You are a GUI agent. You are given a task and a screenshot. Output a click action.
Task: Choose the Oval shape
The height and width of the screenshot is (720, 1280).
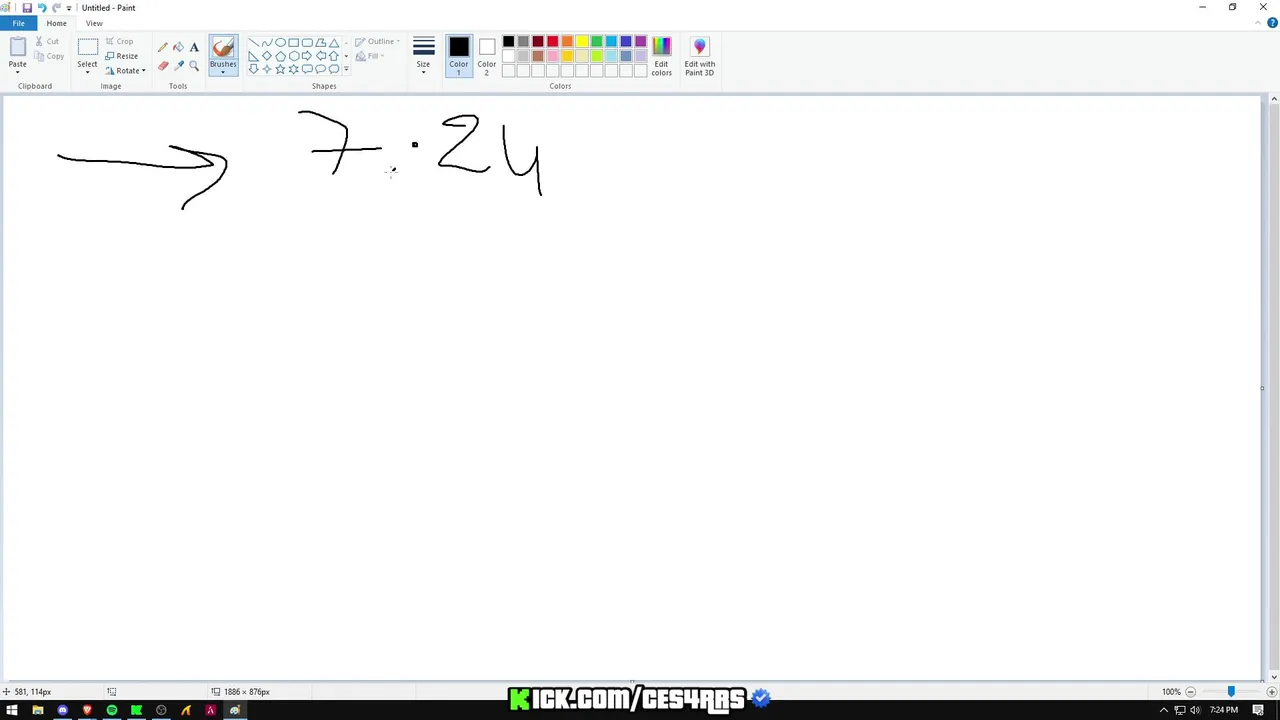(280, 43)
